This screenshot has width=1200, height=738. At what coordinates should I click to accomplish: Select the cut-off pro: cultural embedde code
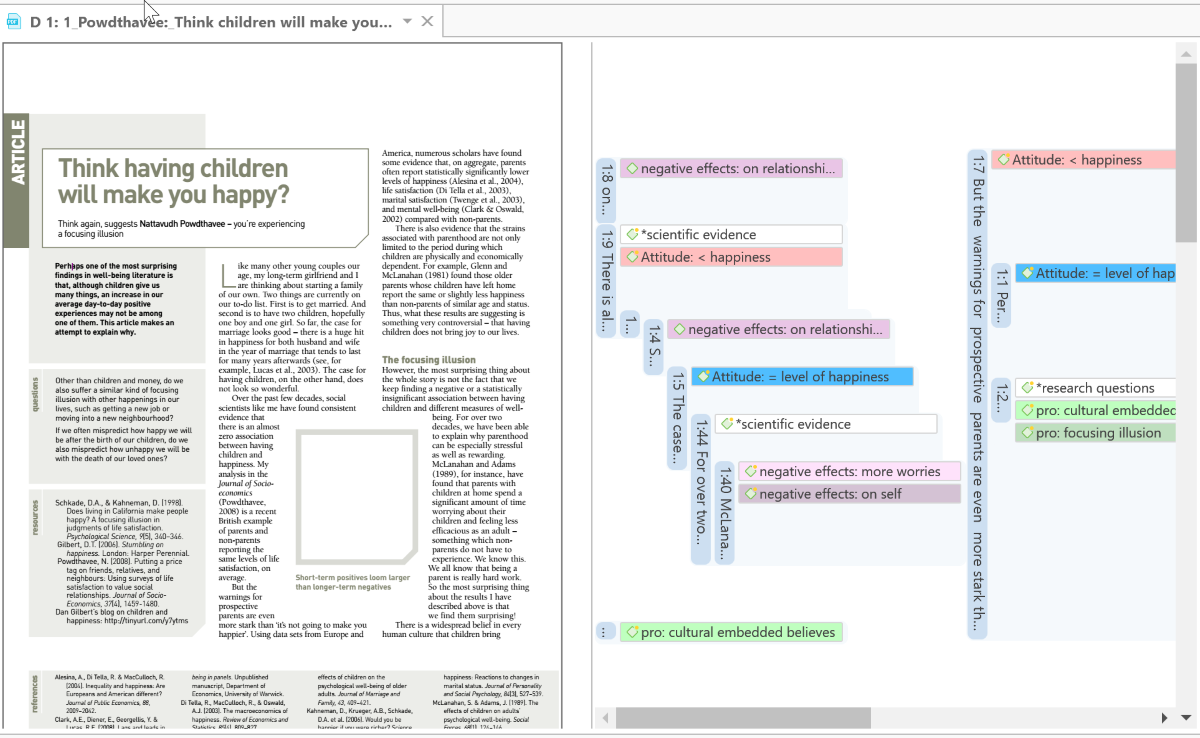click(x=1095, y=410)
